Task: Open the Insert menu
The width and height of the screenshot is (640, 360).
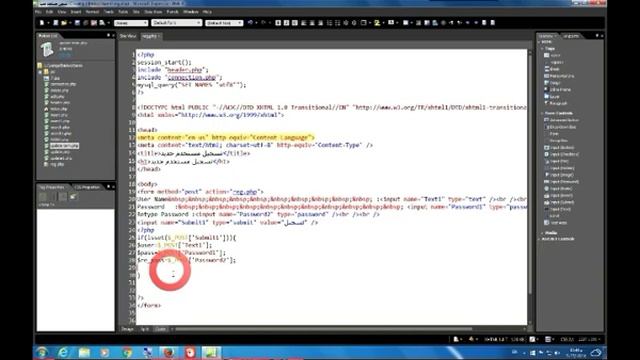Action: [x=76, y=12]
